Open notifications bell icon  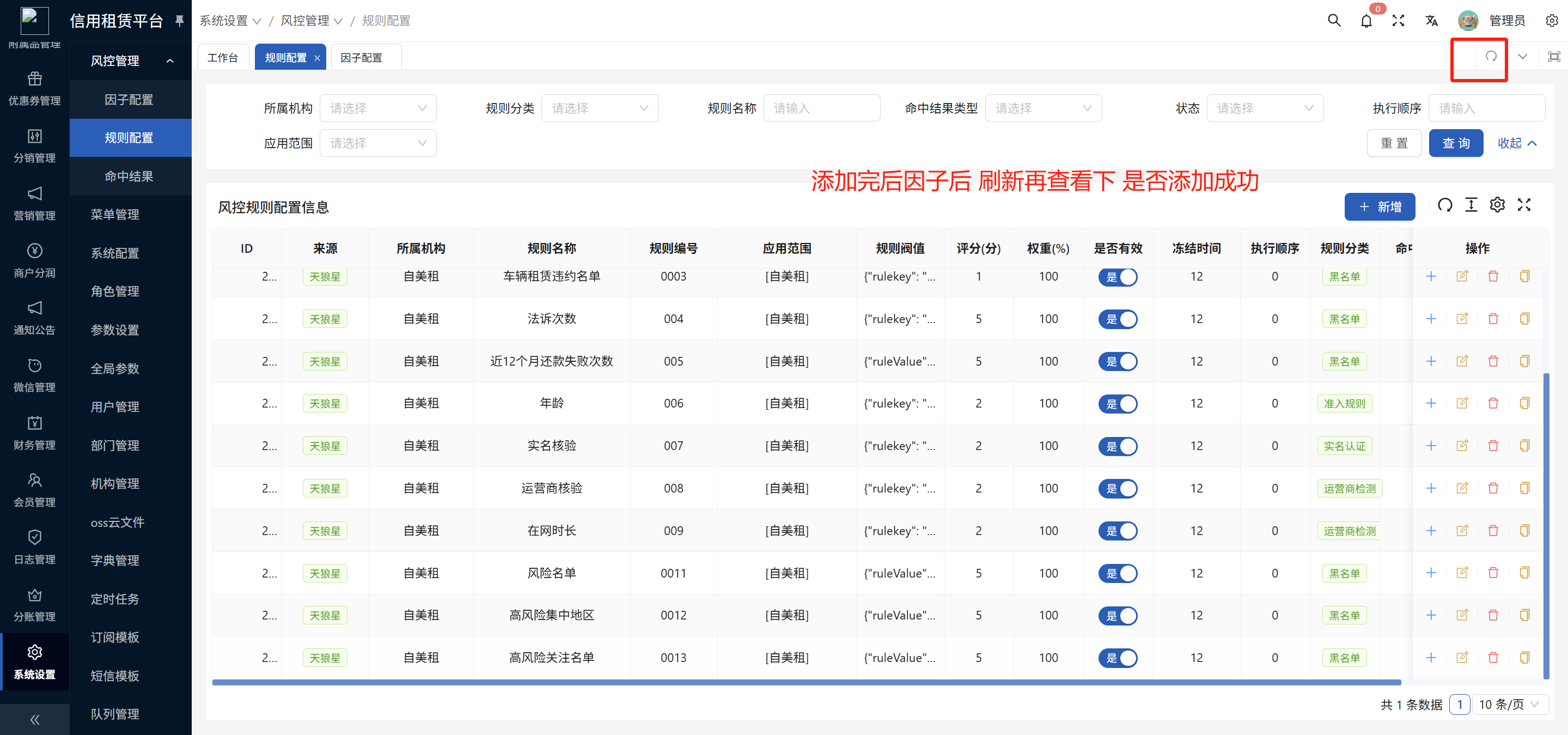click(1366, 21)
